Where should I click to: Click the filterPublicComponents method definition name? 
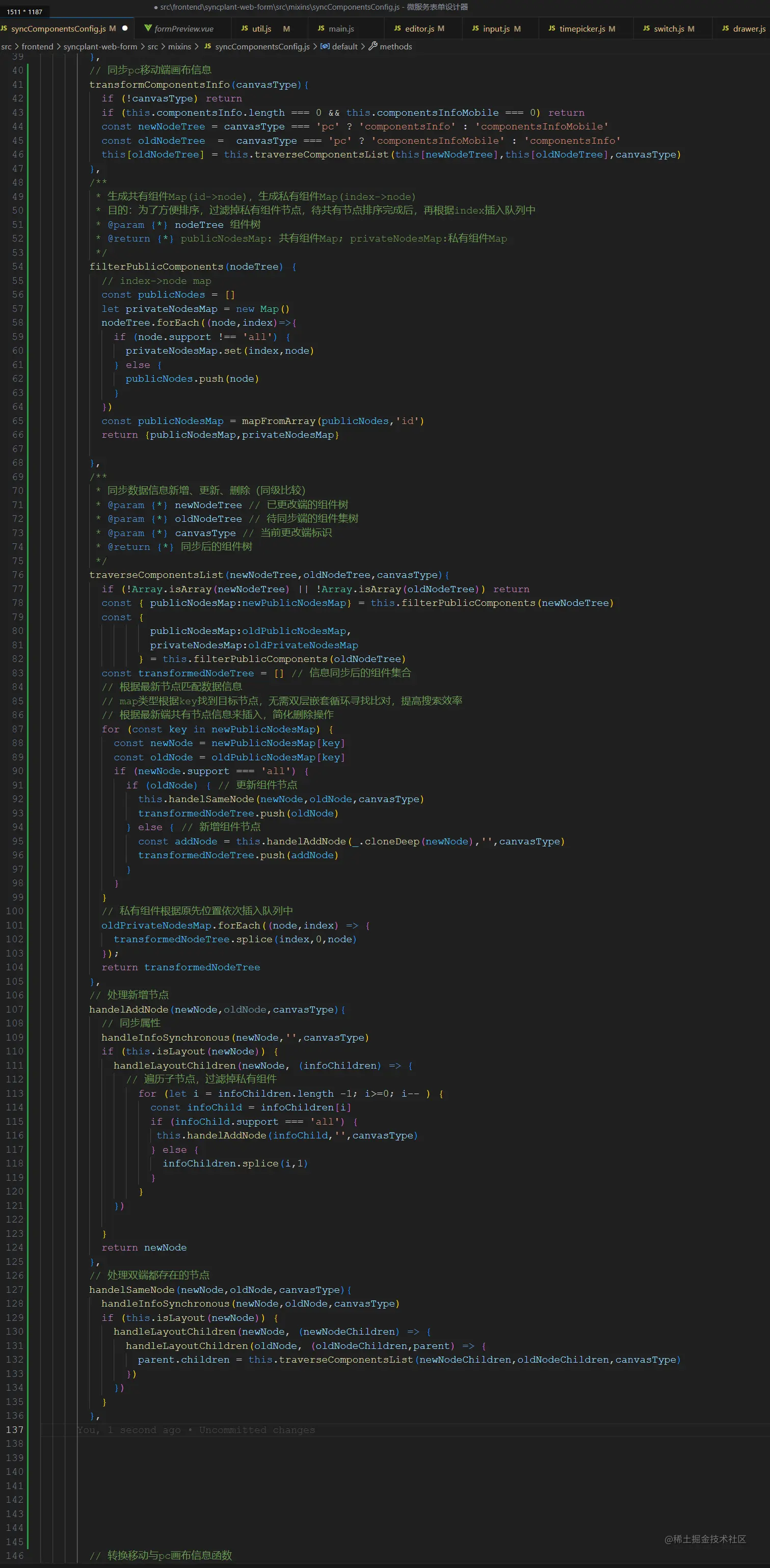tap(156, 267)
